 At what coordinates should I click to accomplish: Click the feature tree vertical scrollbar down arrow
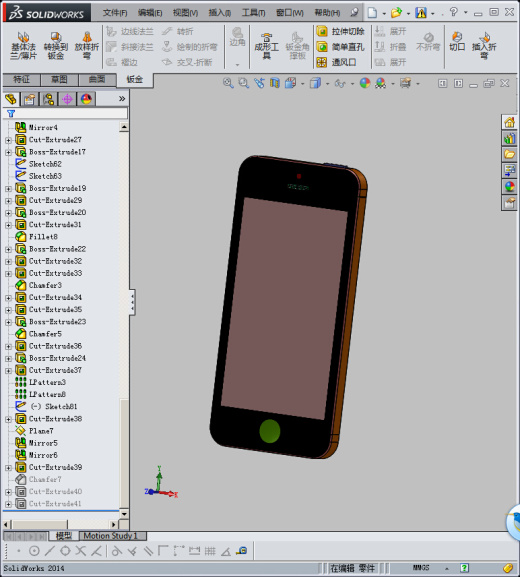coord(124,514)
